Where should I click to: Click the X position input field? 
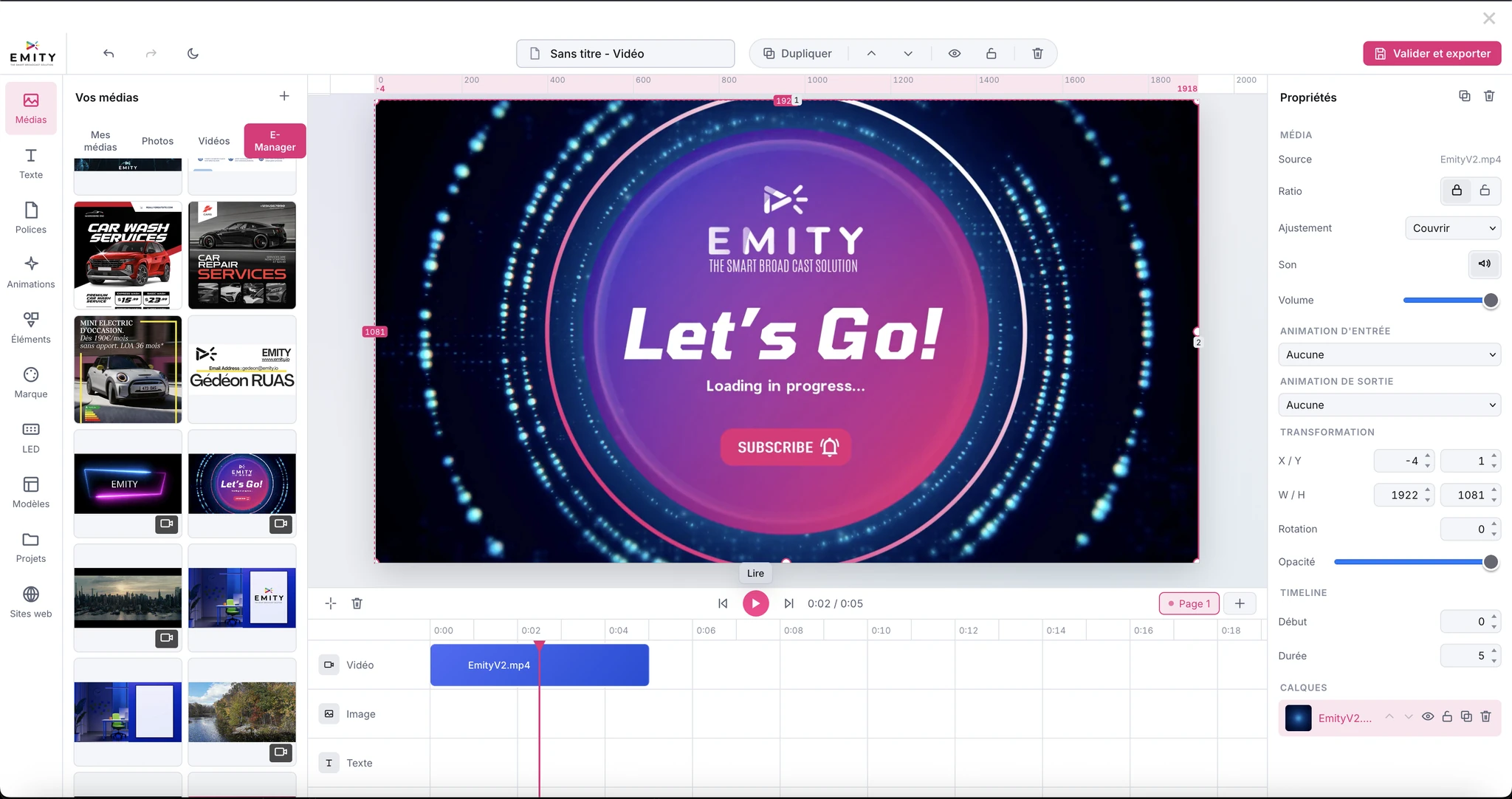tap(1403, 461)
